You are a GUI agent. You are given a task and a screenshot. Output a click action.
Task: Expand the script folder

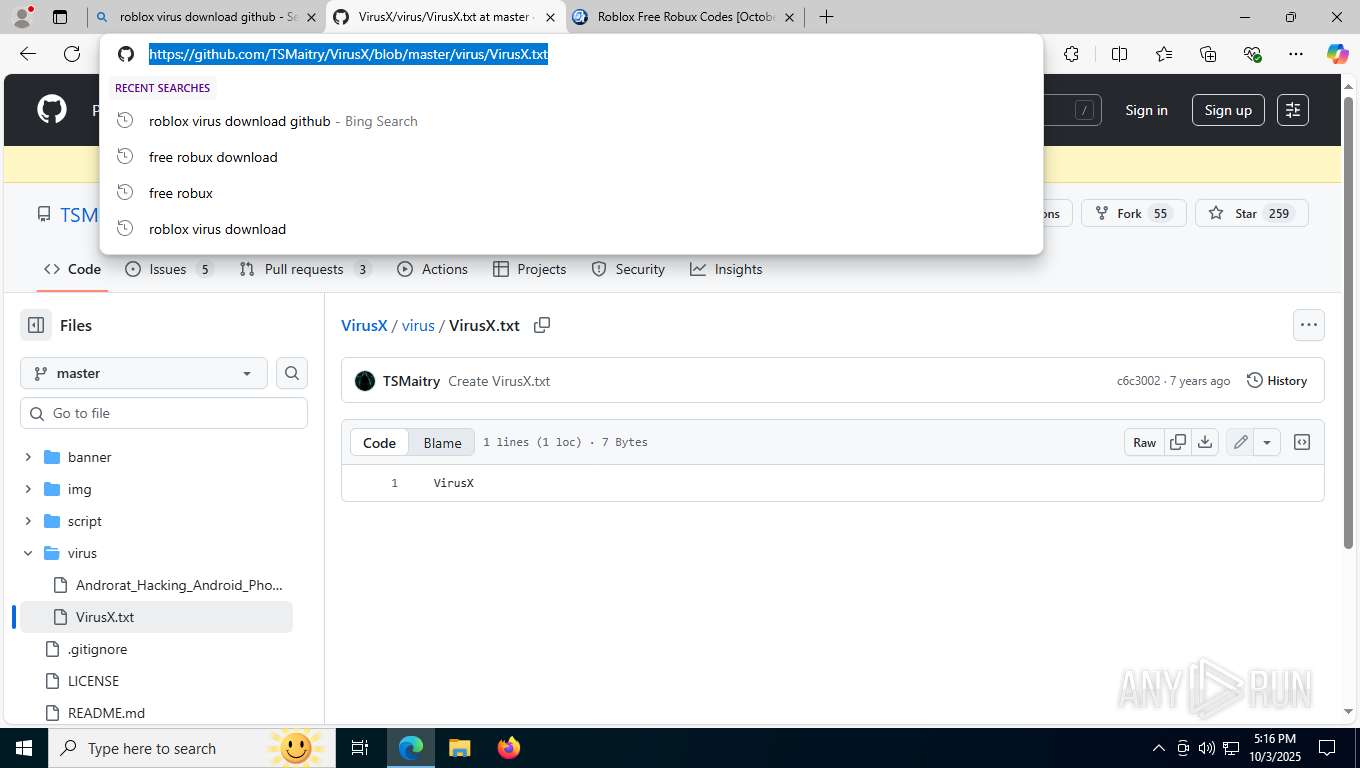pos(28,521)
